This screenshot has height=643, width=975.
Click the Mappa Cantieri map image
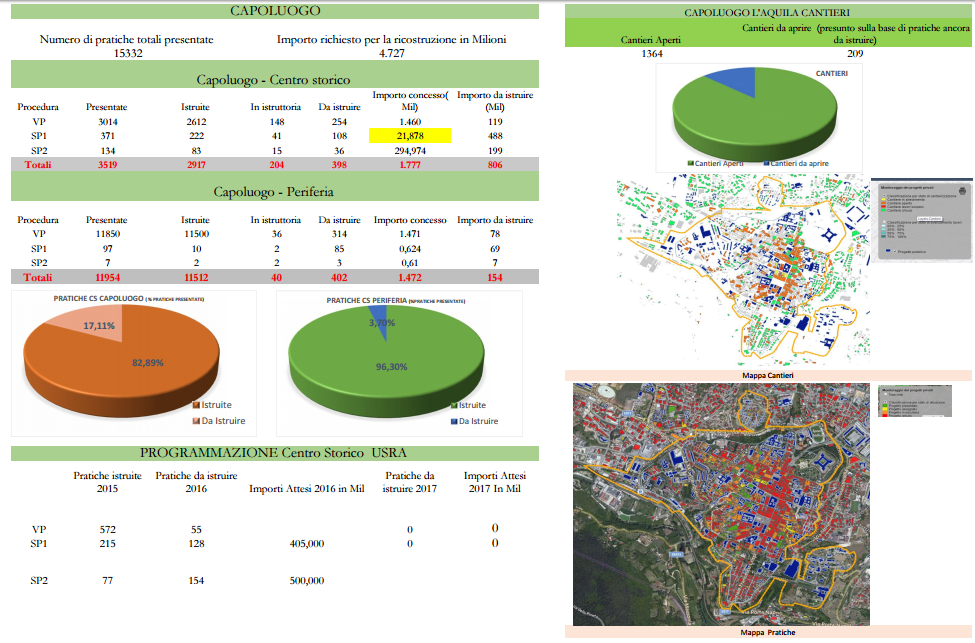pyautogui.click(x=742, y=272)
